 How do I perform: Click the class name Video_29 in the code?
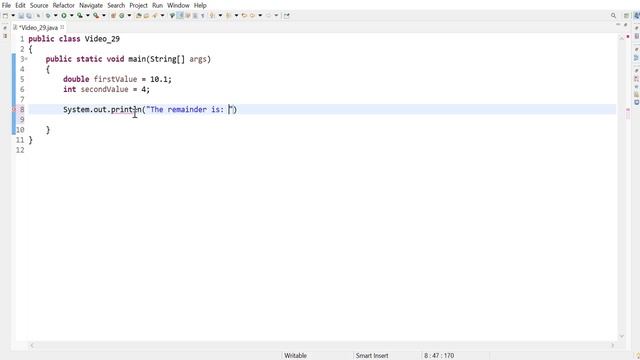[x=102, y=39]
